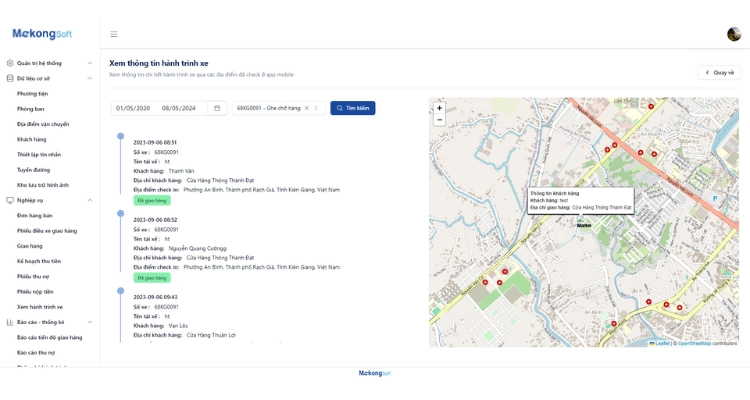750x400 pixels.
Task: Click the Nghiệp vụ monitor icon
Action: click(x=10, y=200)
